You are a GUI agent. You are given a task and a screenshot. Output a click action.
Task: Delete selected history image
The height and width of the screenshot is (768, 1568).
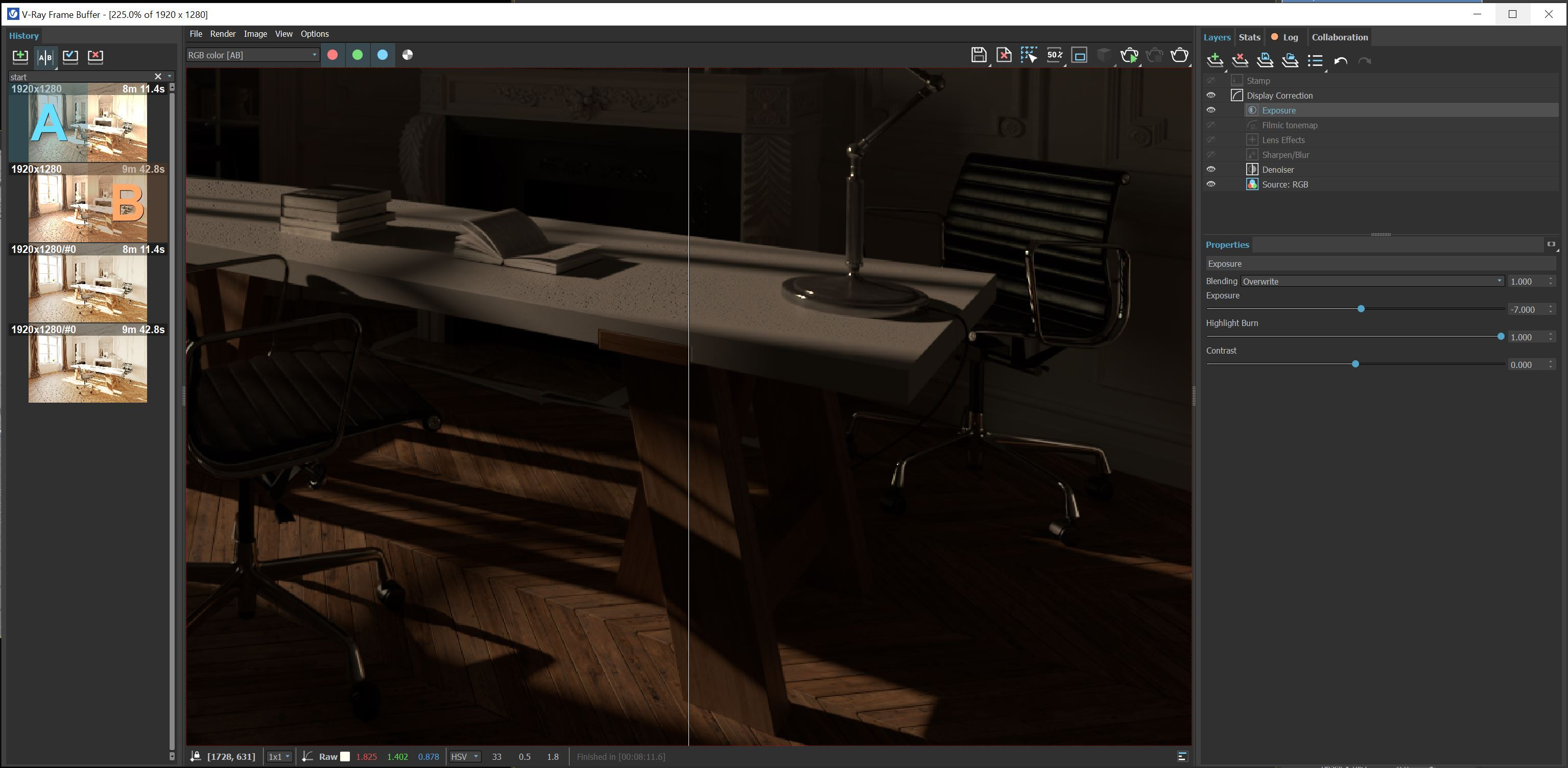(x=96, y=57)
